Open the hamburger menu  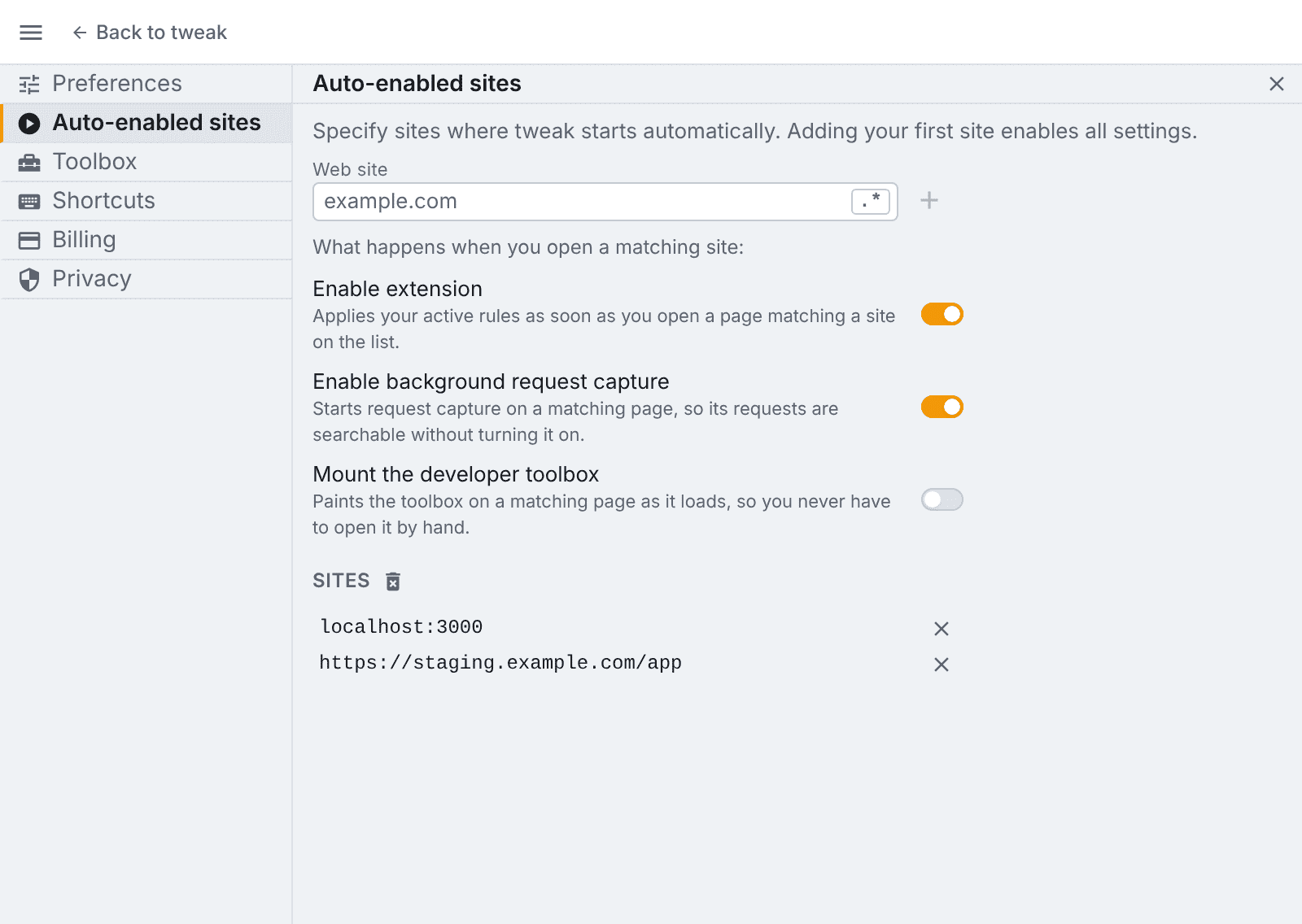pyautogui.click(x=31, y=33)
